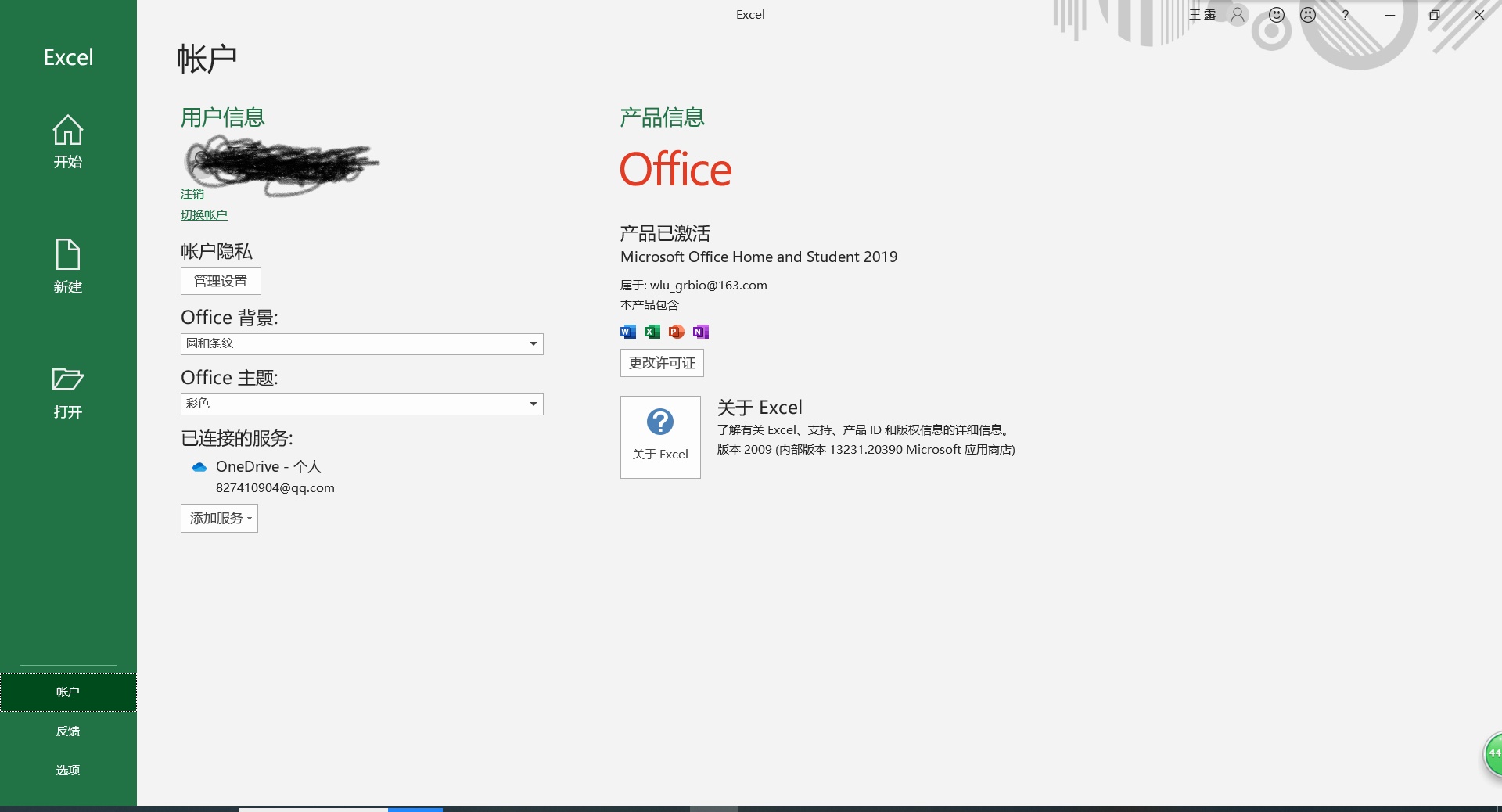Screen dimensions: 1502x812
Task: Open the 添加服务 dropdown button
Action: click(219, 519)
